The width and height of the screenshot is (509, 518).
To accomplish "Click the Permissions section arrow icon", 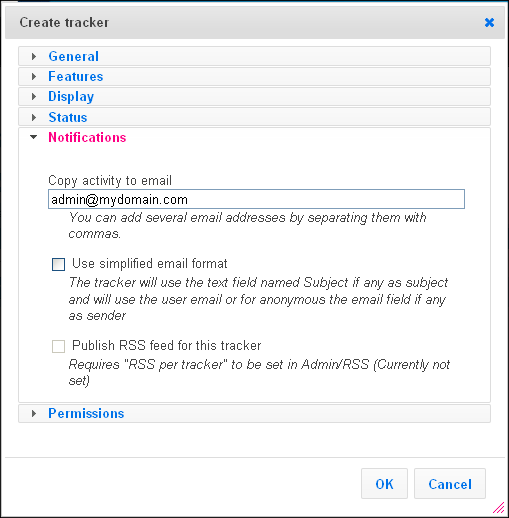I will [34, 414].
